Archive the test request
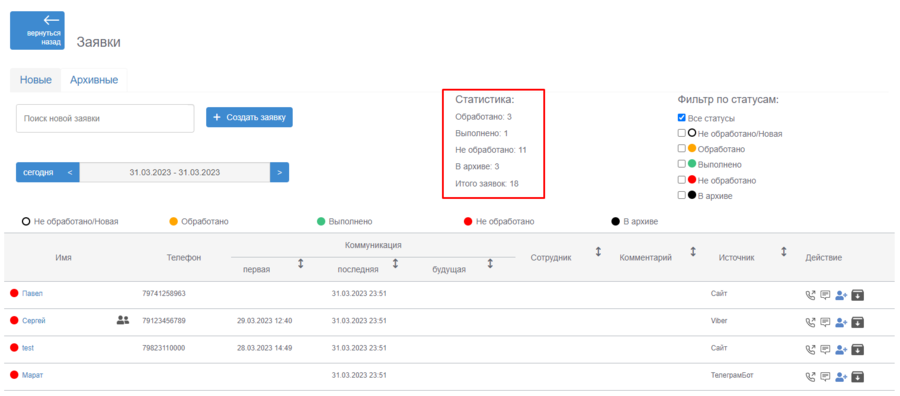 (858, 350)
